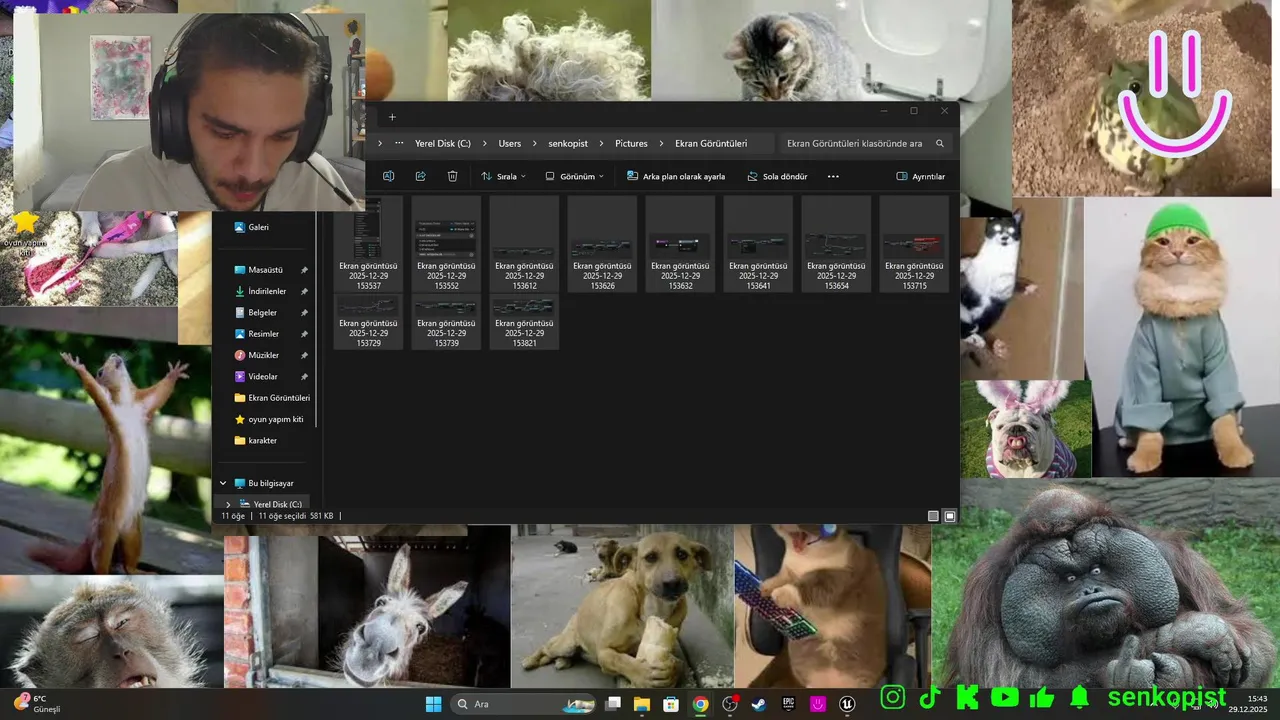The height and width of the screenshot is (720, 1280).
Task: Click the magnifier search icon in Explorer
Action: [939, 143]
